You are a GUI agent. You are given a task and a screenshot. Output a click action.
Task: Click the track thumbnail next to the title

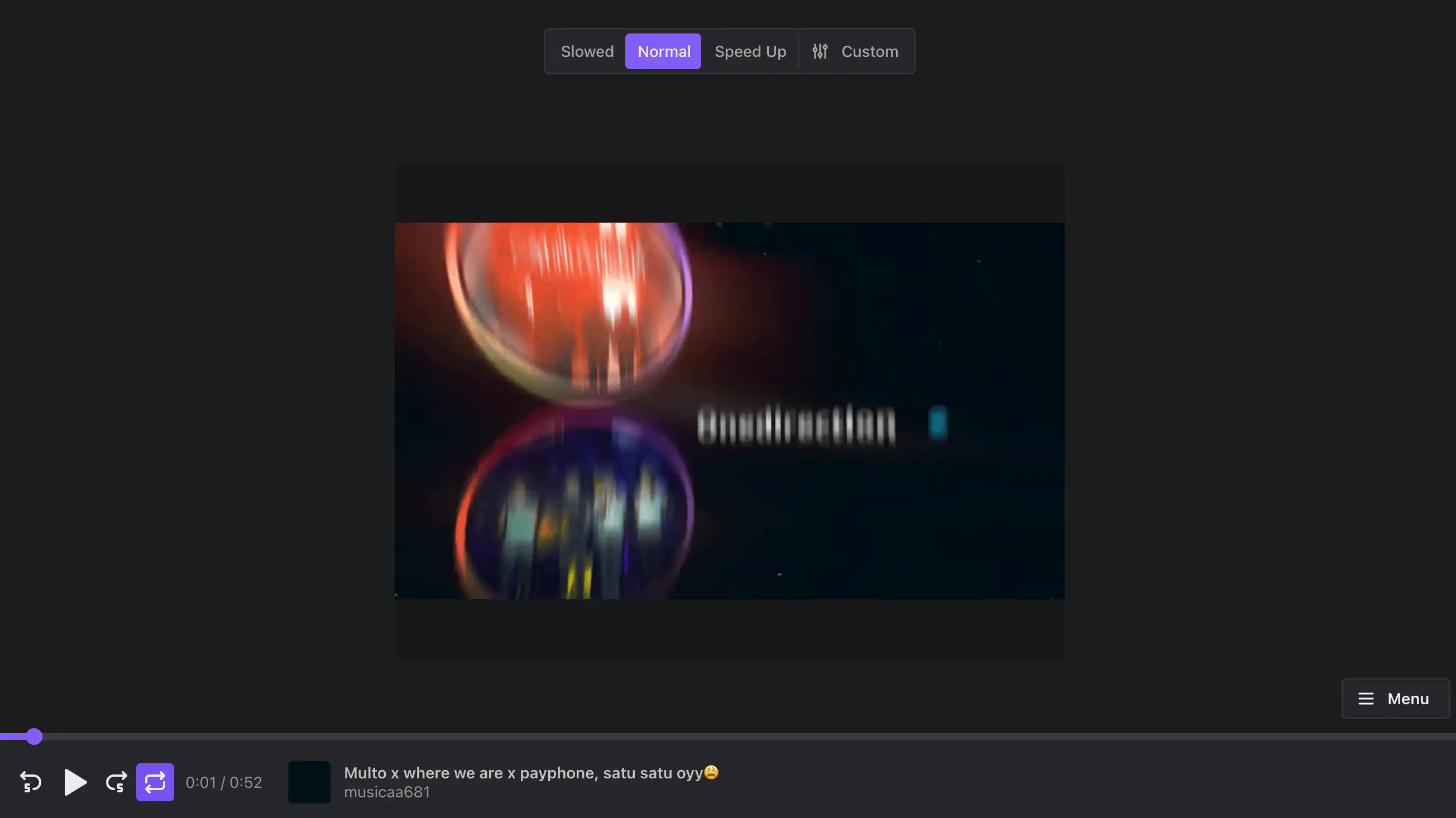(x=309, y=782)
